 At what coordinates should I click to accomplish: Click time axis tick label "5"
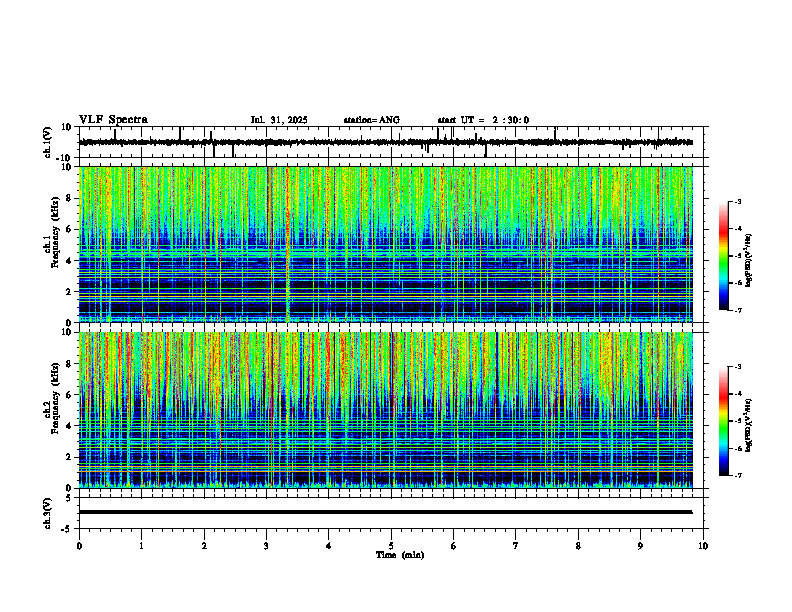(x=391, y=546)
